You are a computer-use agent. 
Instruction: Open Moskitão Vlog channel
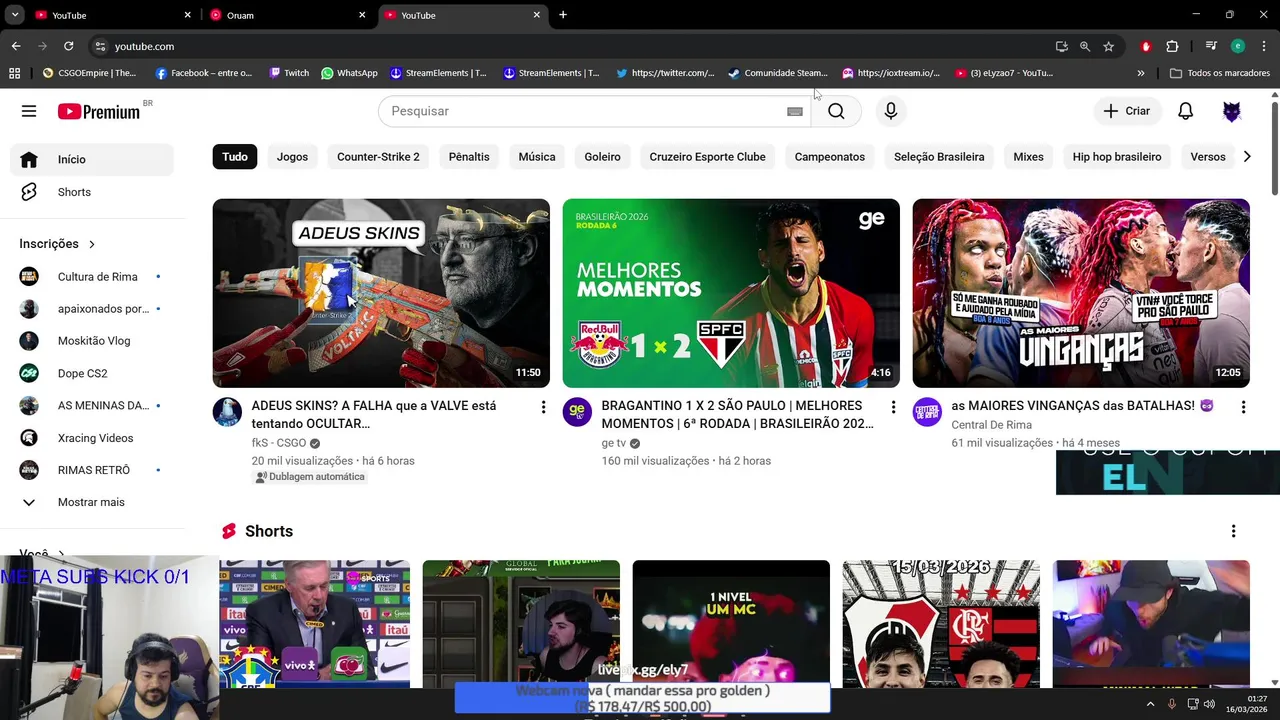(x=92, y=341)
